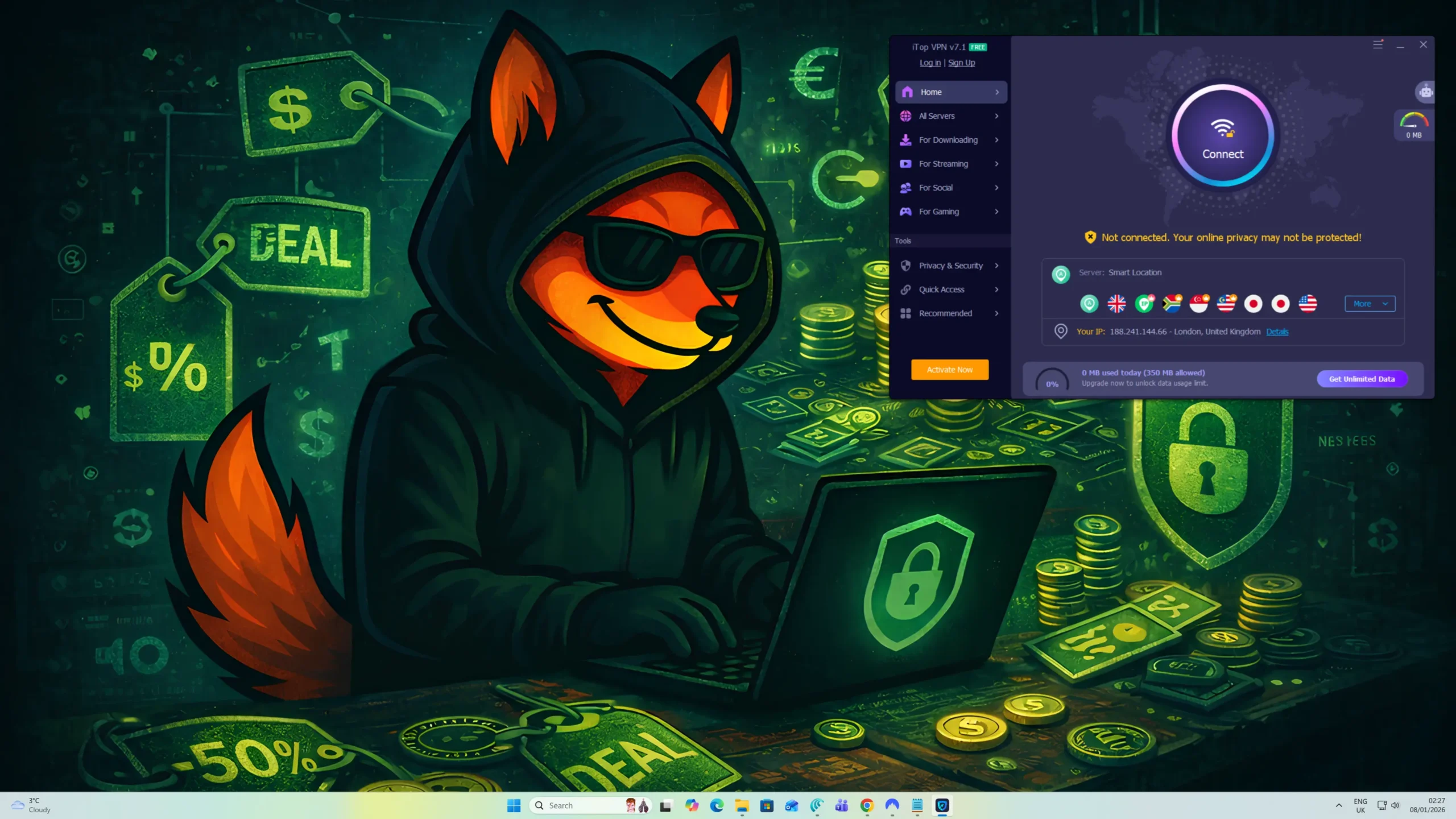Click the green dedicated IP server icon

(x=1144, y=304)
